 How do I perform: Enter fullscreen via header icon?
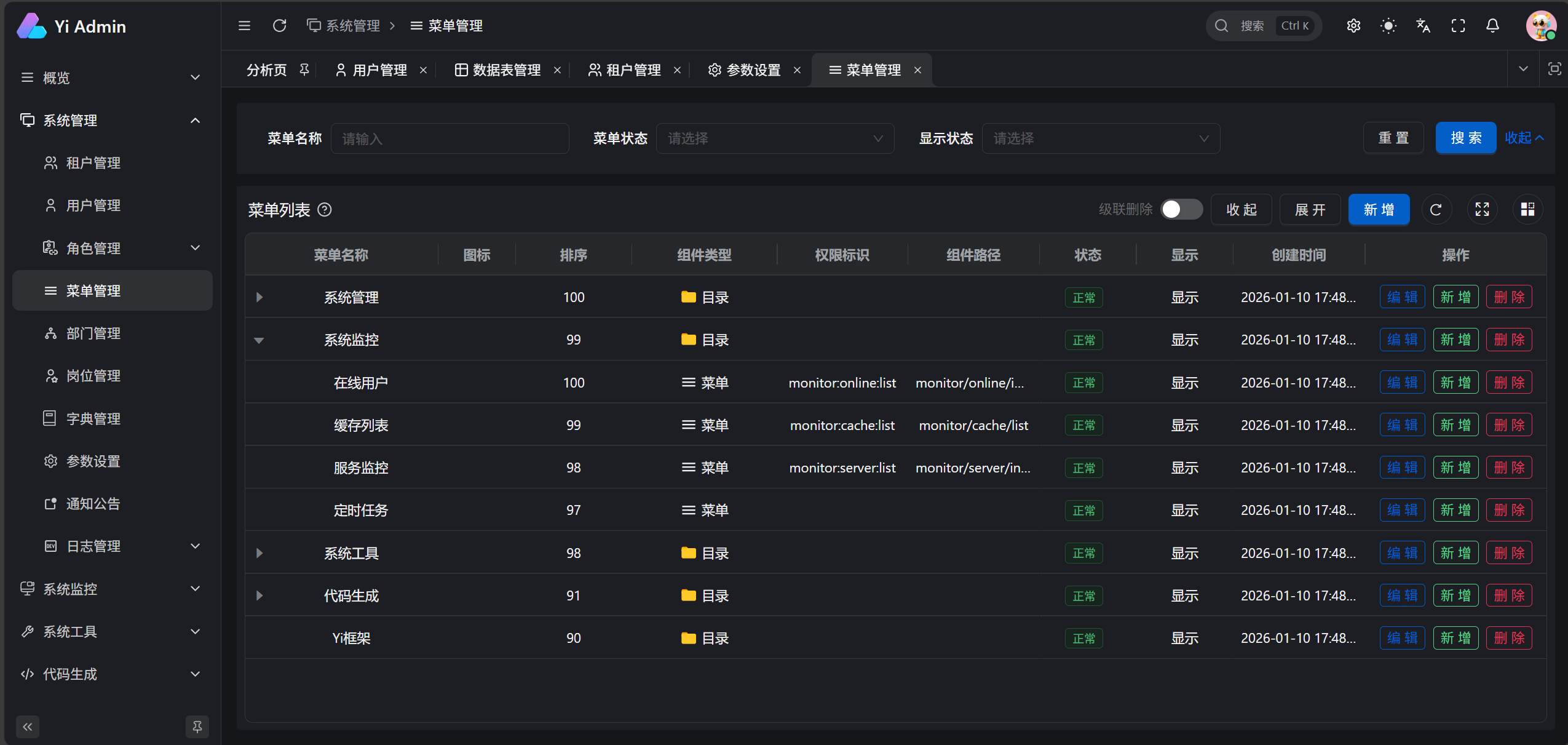(x=1458, y=26)
